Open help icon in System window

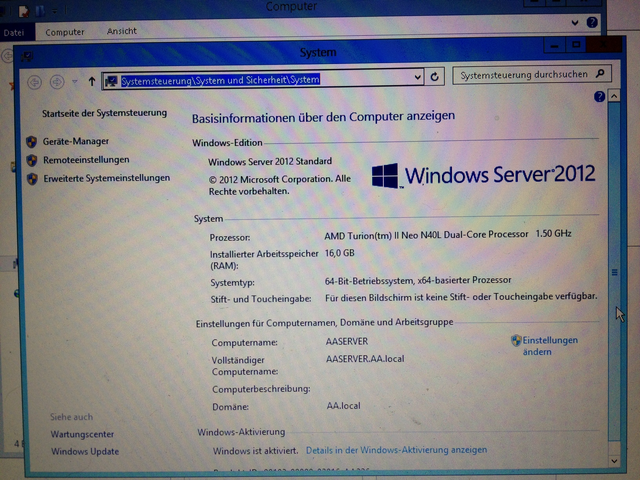[599, 96]
